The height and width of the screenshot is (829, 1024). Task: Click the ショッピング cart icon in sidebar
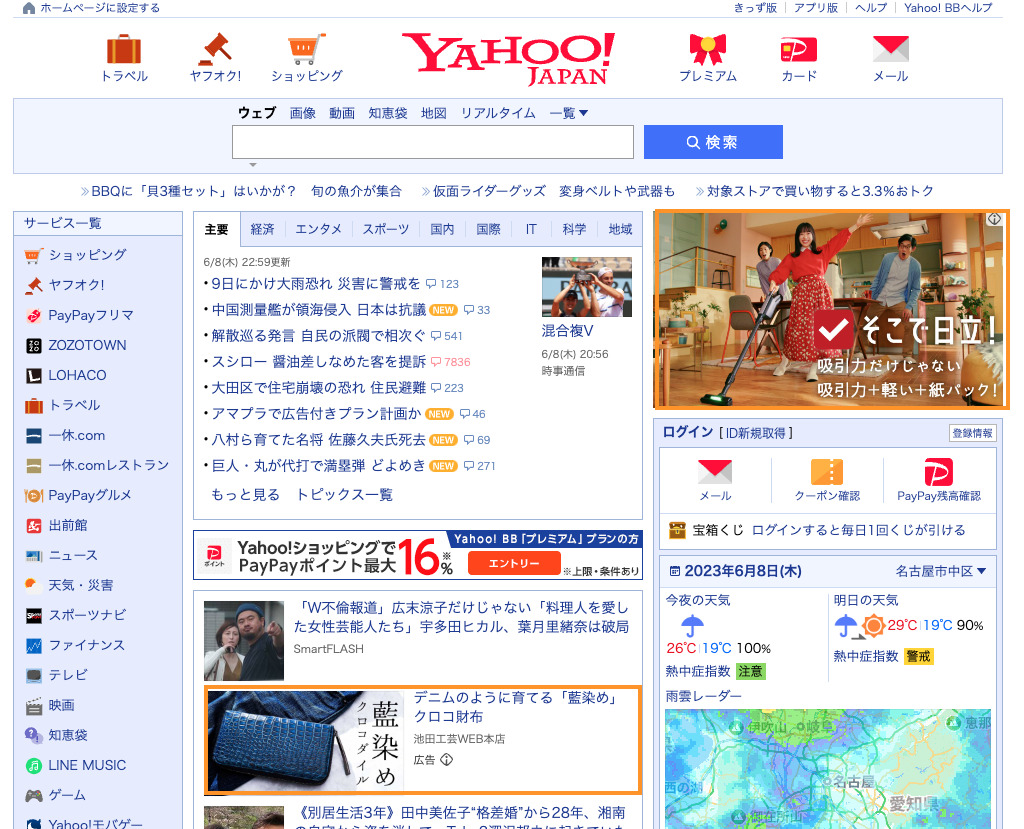[33, 255]
